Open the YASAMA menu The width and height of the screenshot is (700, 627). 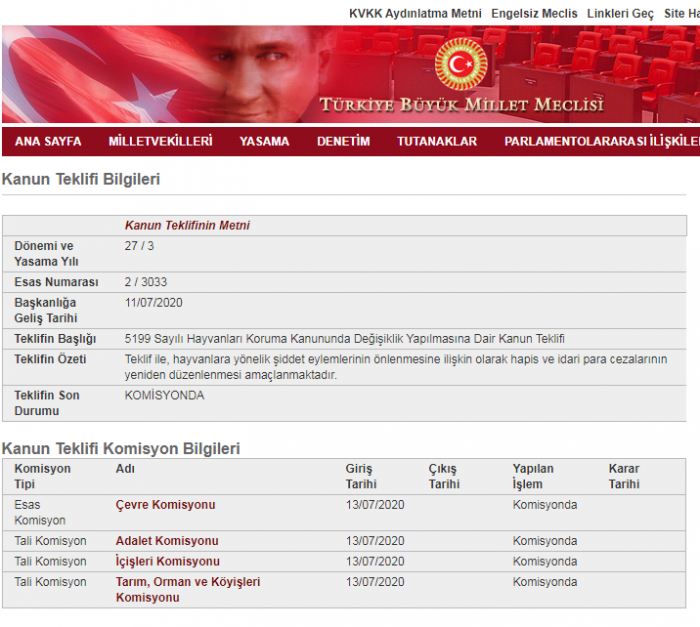(264, 141)
